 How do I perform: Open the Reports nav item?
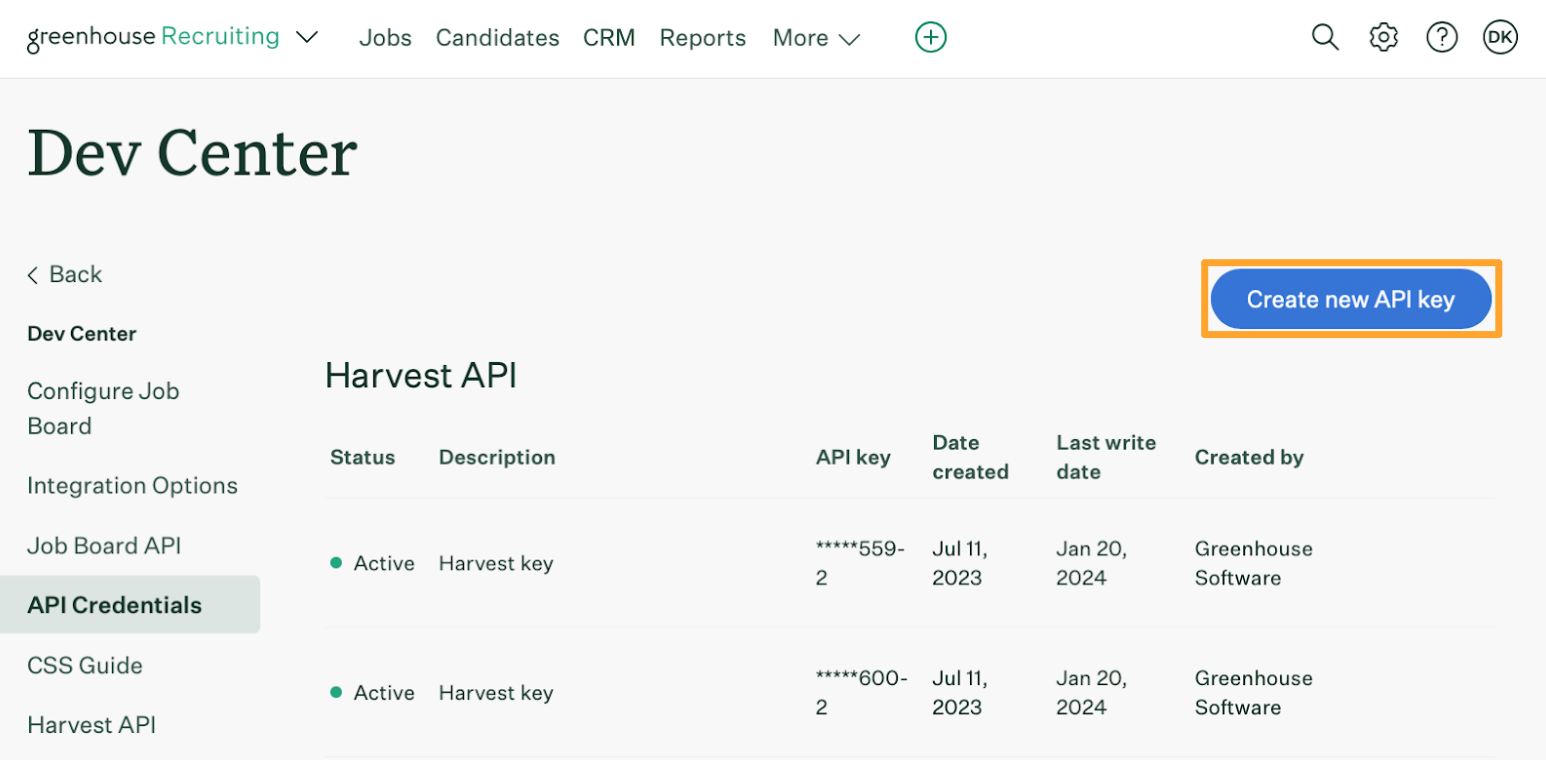coord(702,38)
